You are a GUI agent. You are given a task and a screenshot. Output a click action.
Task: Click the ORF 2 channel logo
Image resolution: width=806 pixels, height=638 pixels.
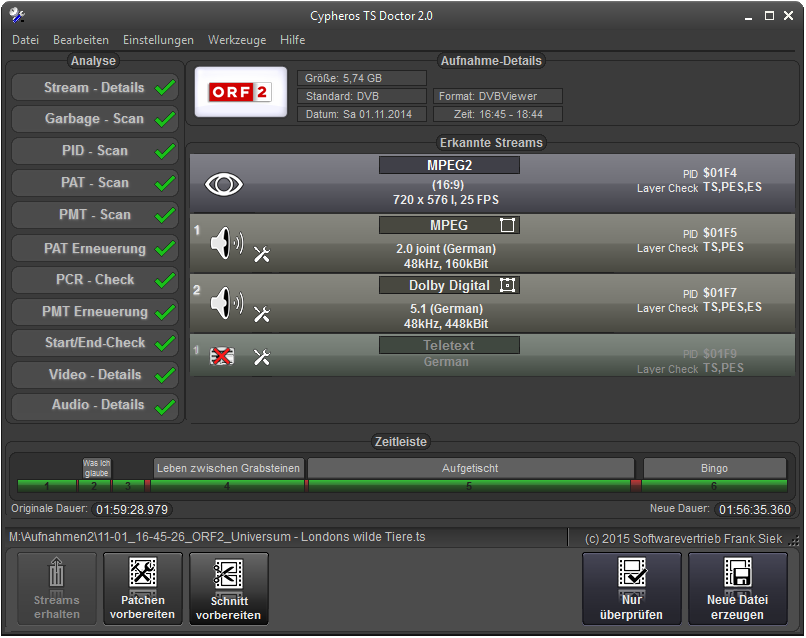[x=241, y=92]
